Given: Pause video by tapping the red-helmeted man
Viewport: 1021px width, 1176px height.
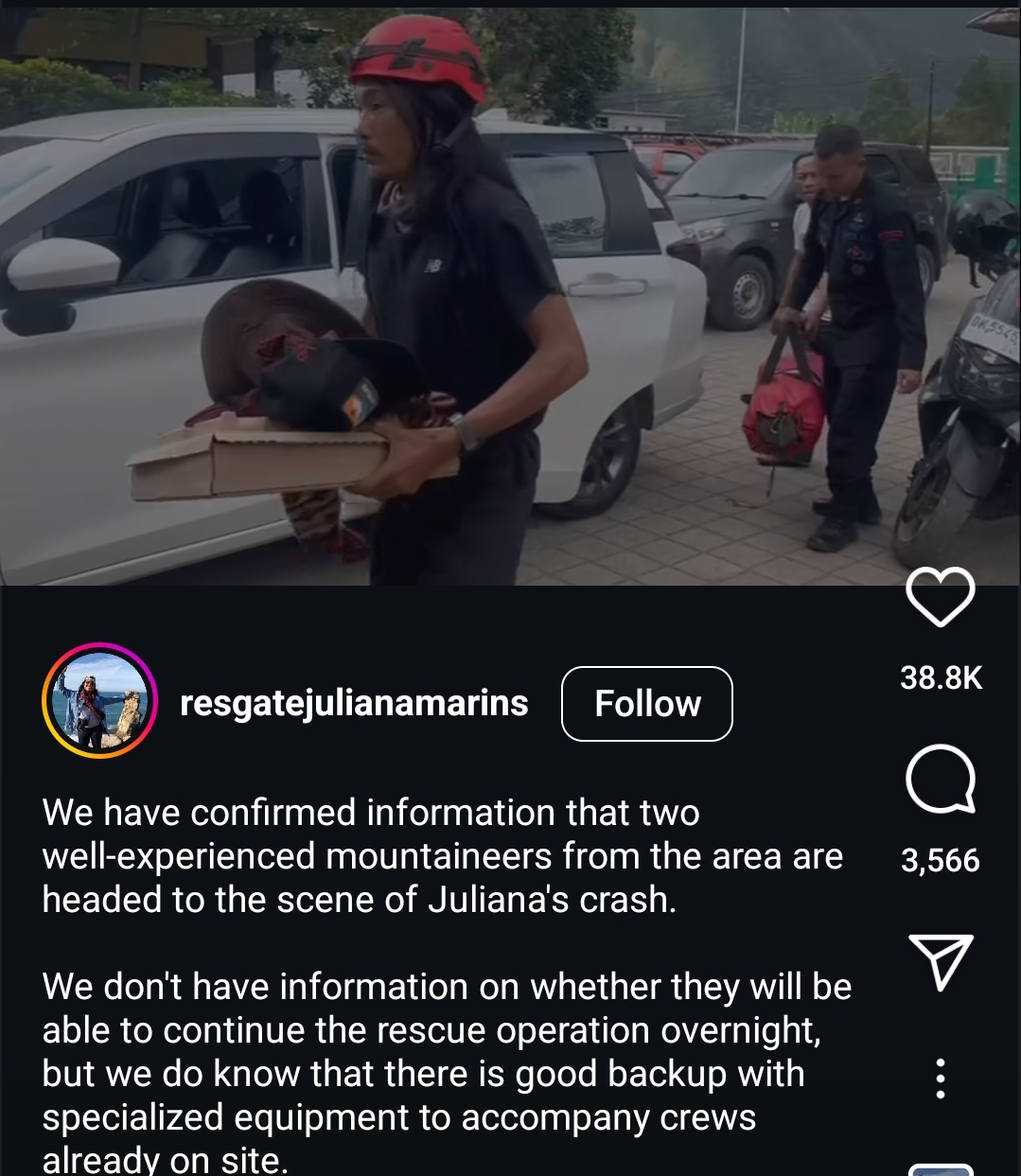Looking at the screenshot, I should [x=445, y=303].
